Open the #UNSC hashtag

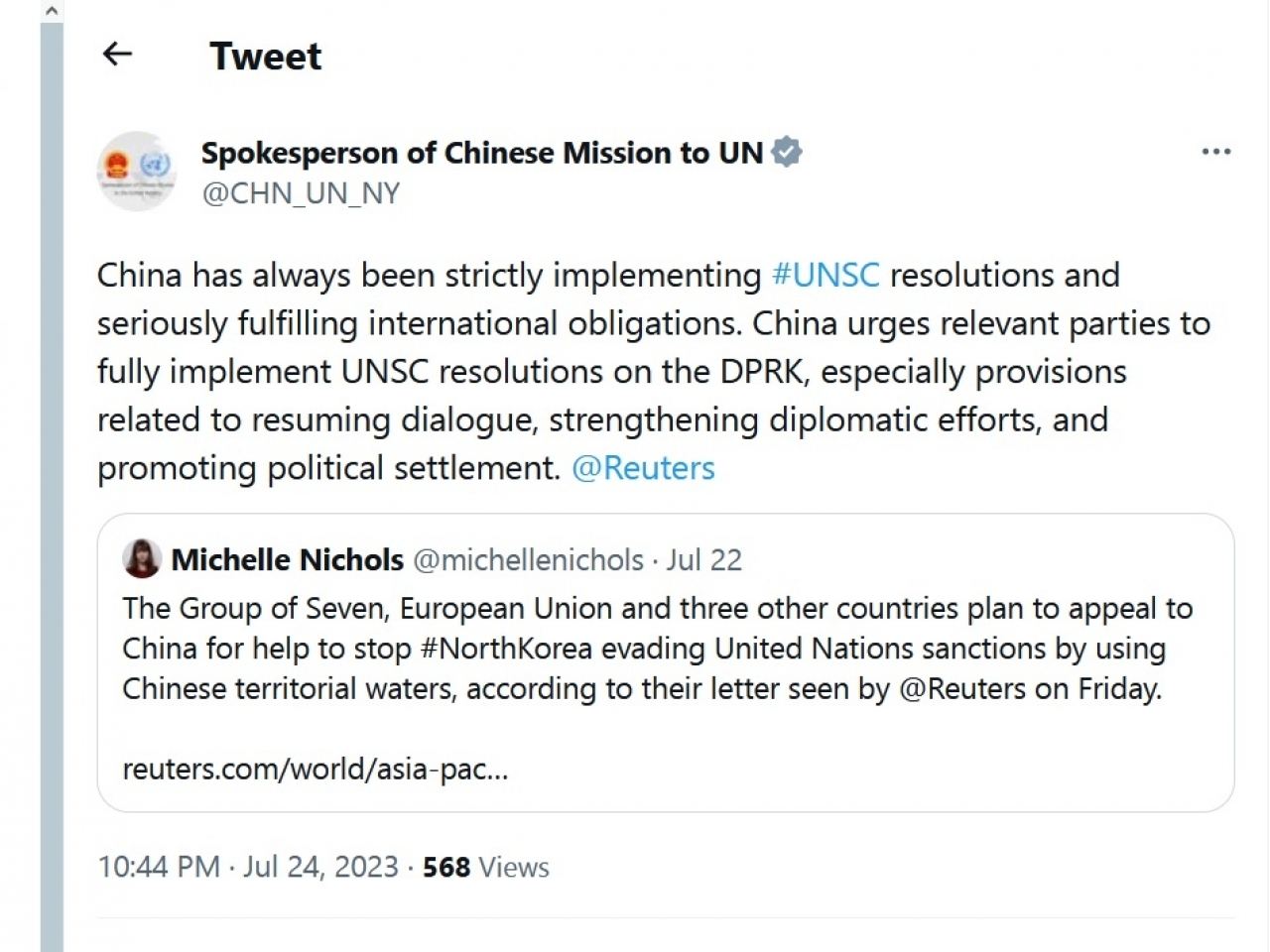pos(825,275)
